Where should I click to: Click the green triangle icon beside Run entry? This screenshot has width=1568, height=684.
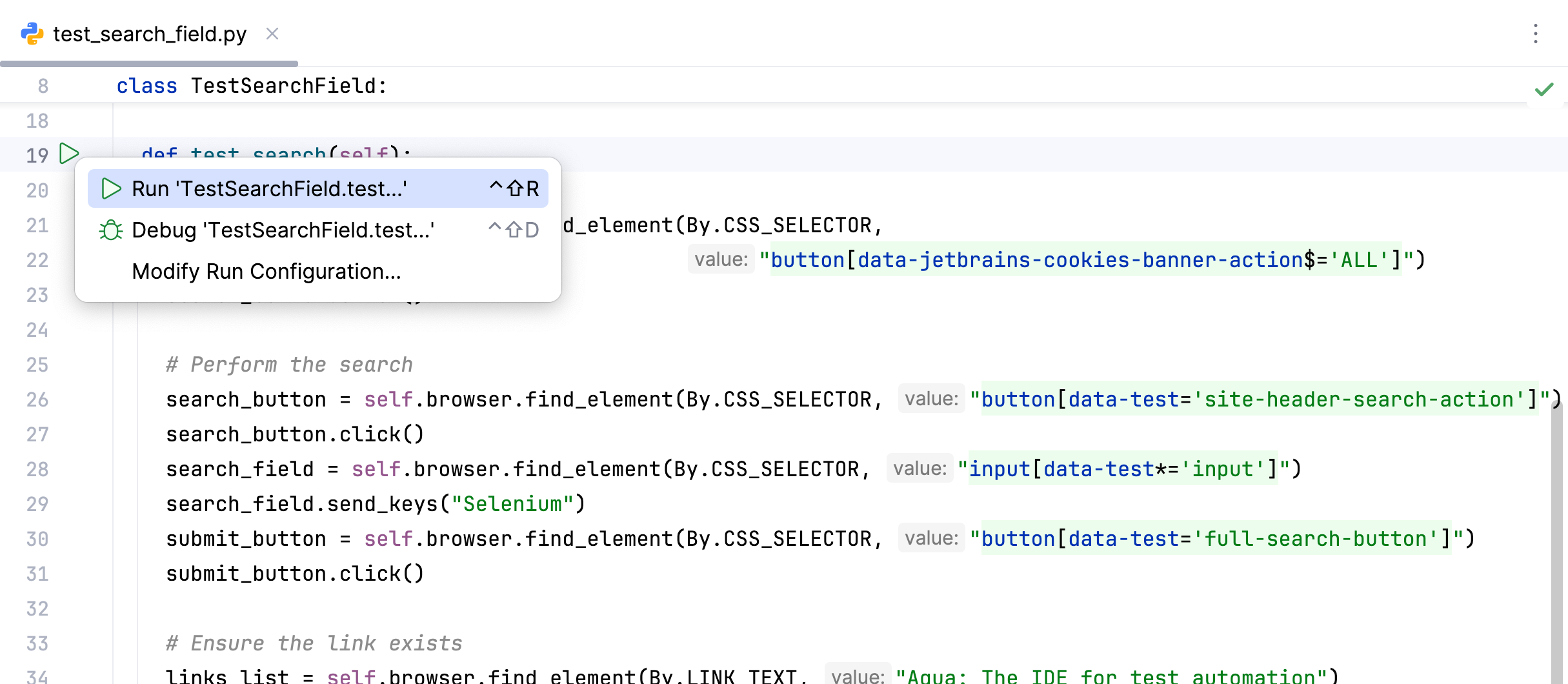(x=111, y=188)
